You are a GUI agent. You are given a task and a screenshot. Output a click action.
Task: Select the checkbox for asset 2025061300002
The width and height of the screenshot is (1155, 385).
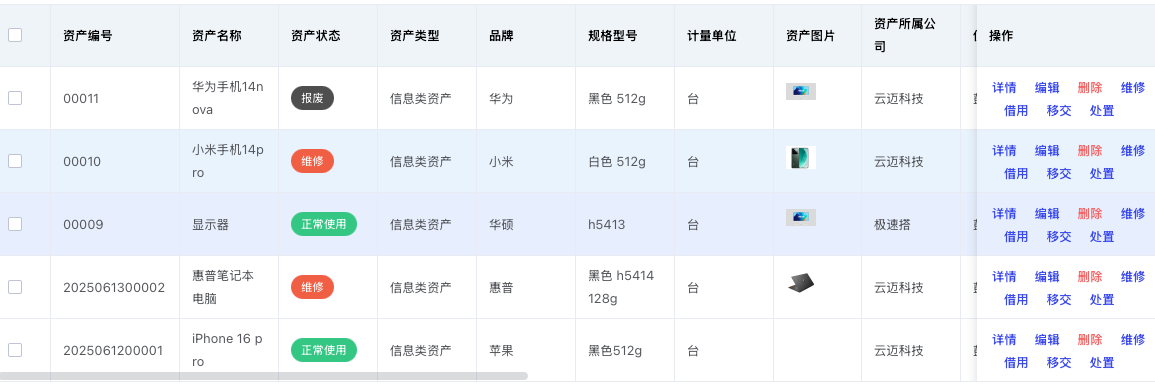pos(15,287)
